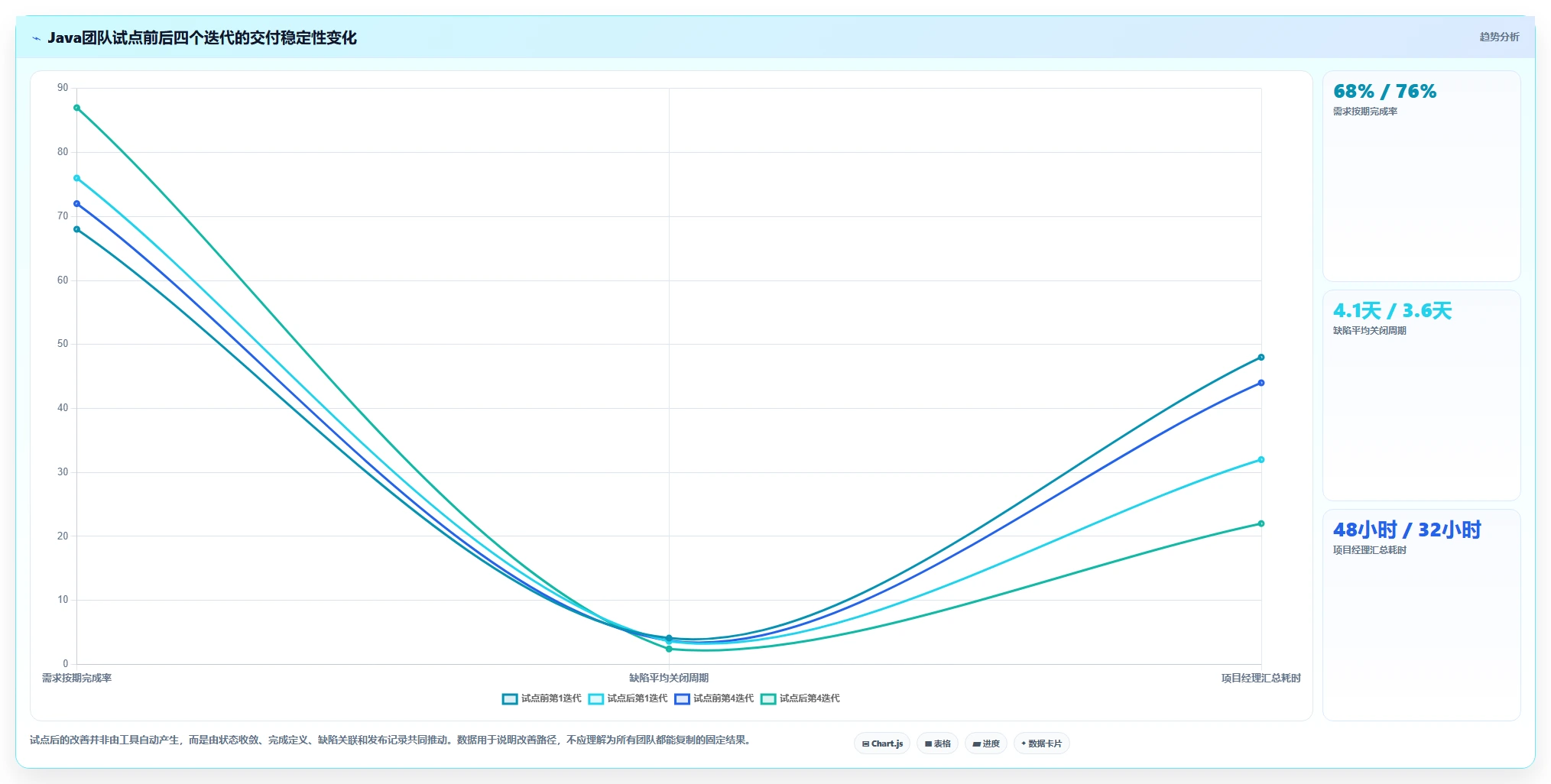Click the 试点前第4迭代 point at 需求按期完成率 (72)
Image resolution: width=1551 pixels, height=784 pixels.
pos(76,204)
